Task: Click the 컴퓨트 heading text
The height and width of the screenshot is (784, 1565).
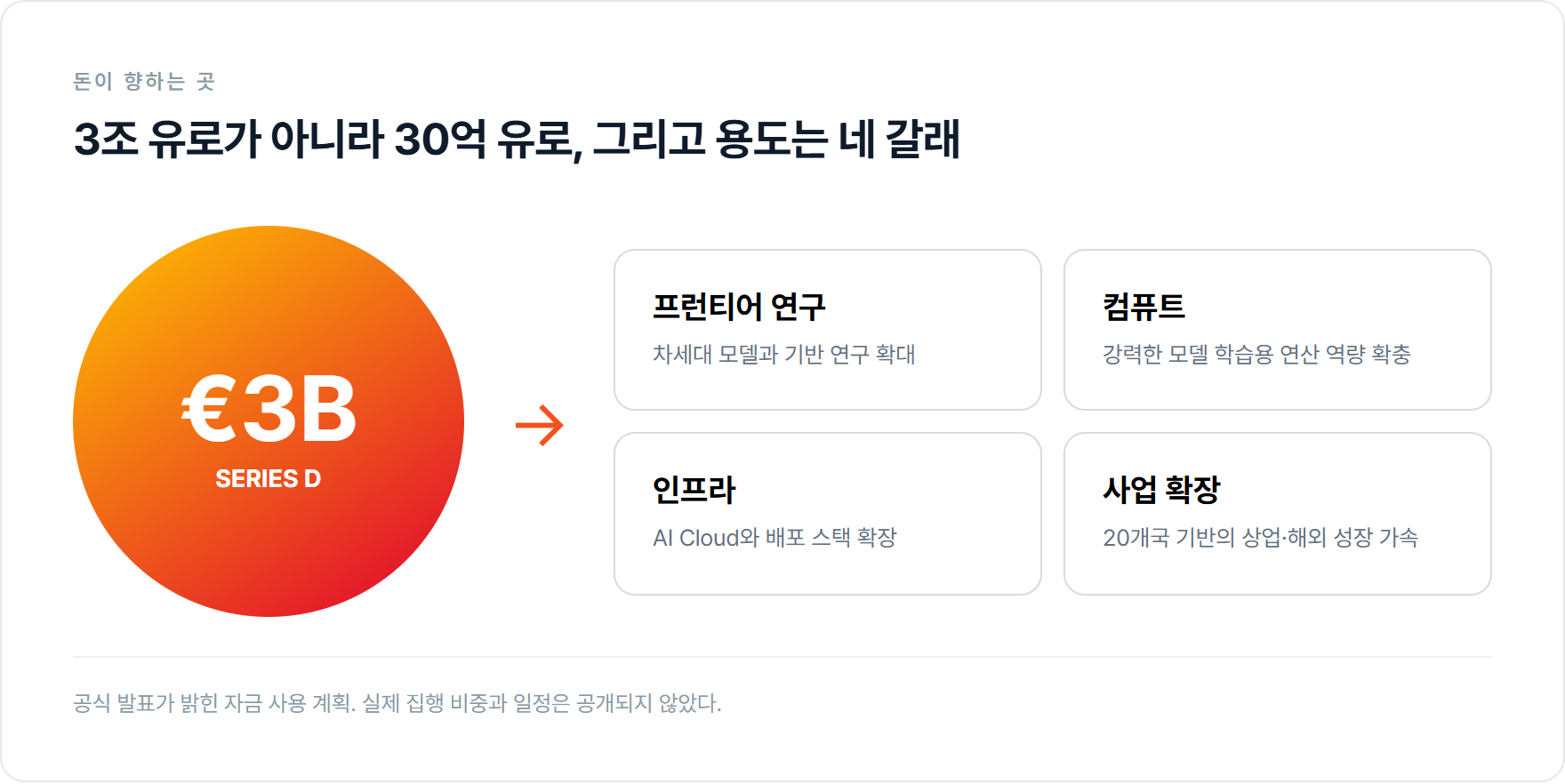Action: [x=1144, y=307]
